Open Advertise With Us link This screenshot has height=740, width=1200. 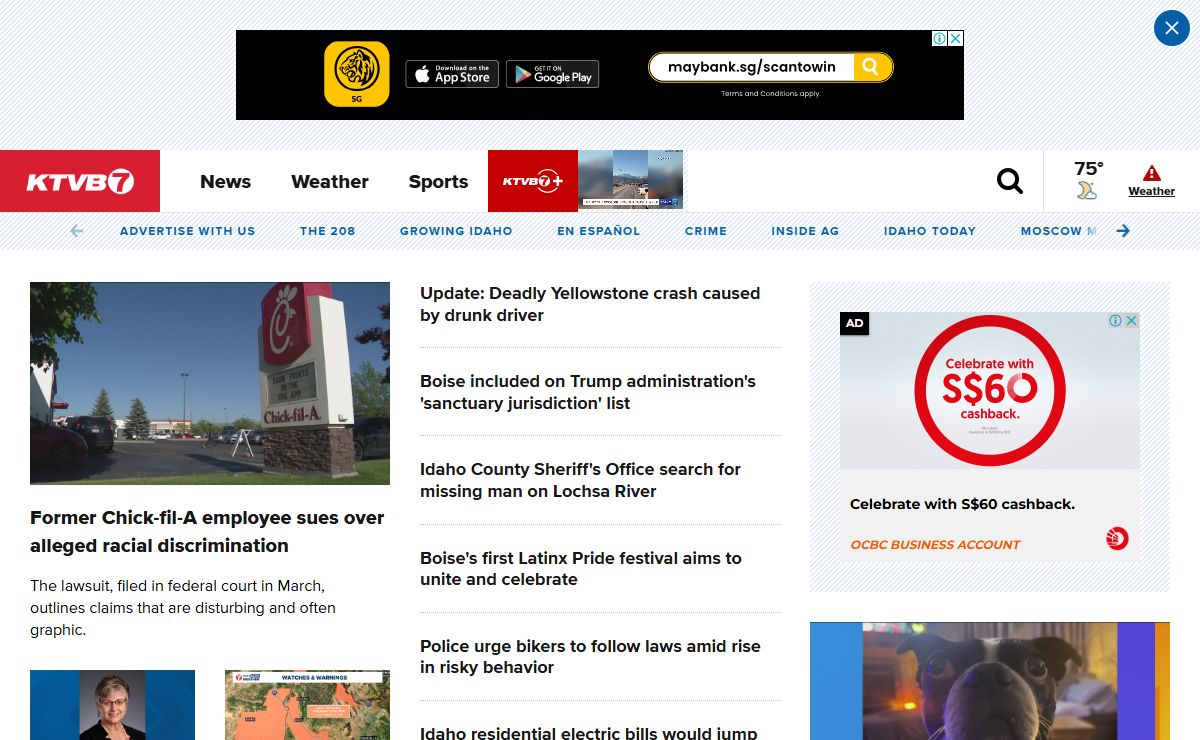click(x=187, y=231)
